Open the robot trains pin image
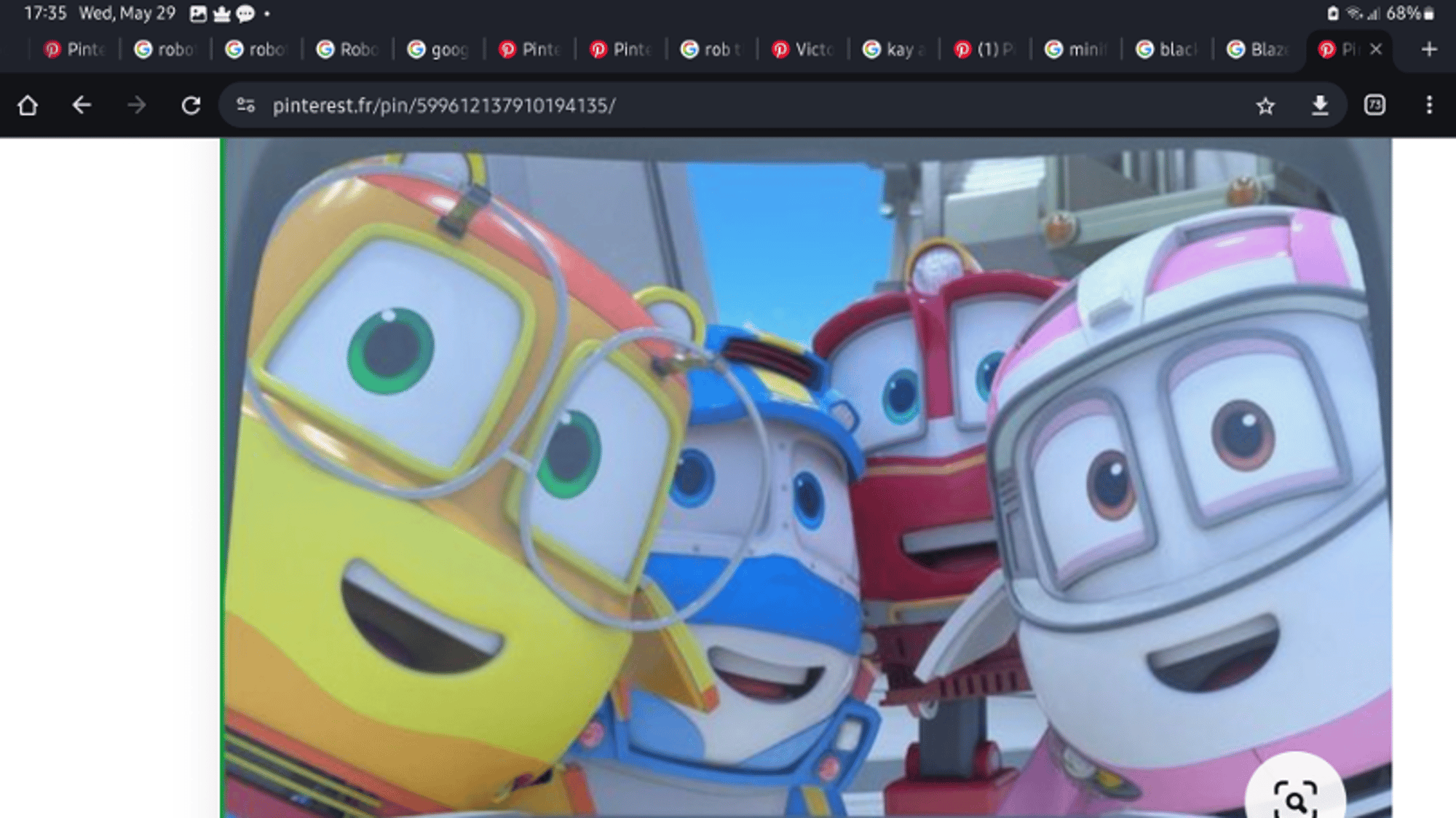The height and width of the screenshot is (818, 1456). 801,473
